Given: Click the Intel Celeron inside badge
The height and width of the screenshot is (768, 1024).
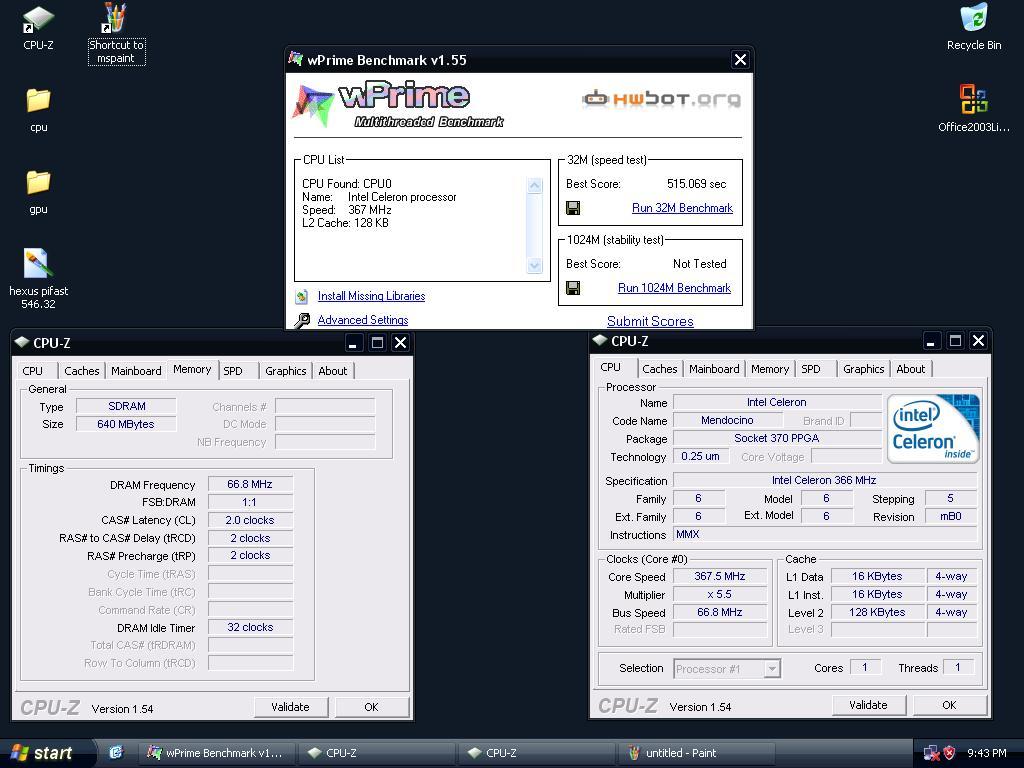Looking at the screenshot, I should (x=933, y=428).
